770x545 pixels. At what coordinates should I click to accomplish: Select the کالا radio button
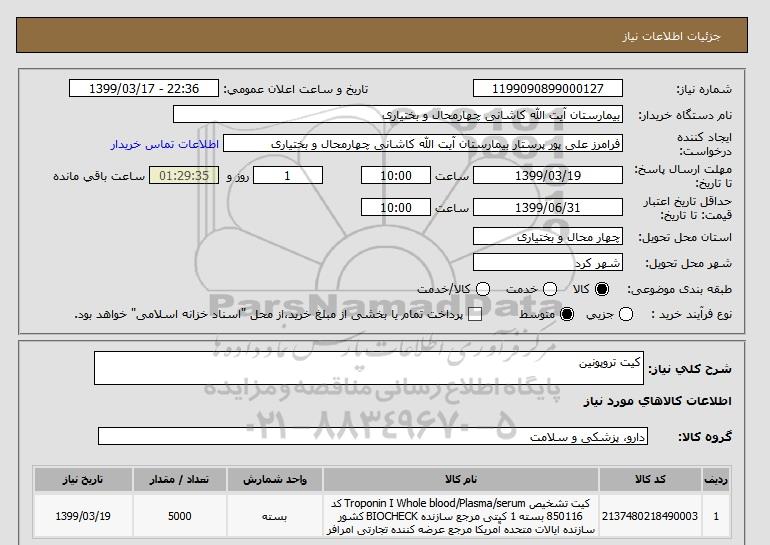(602, 289)
